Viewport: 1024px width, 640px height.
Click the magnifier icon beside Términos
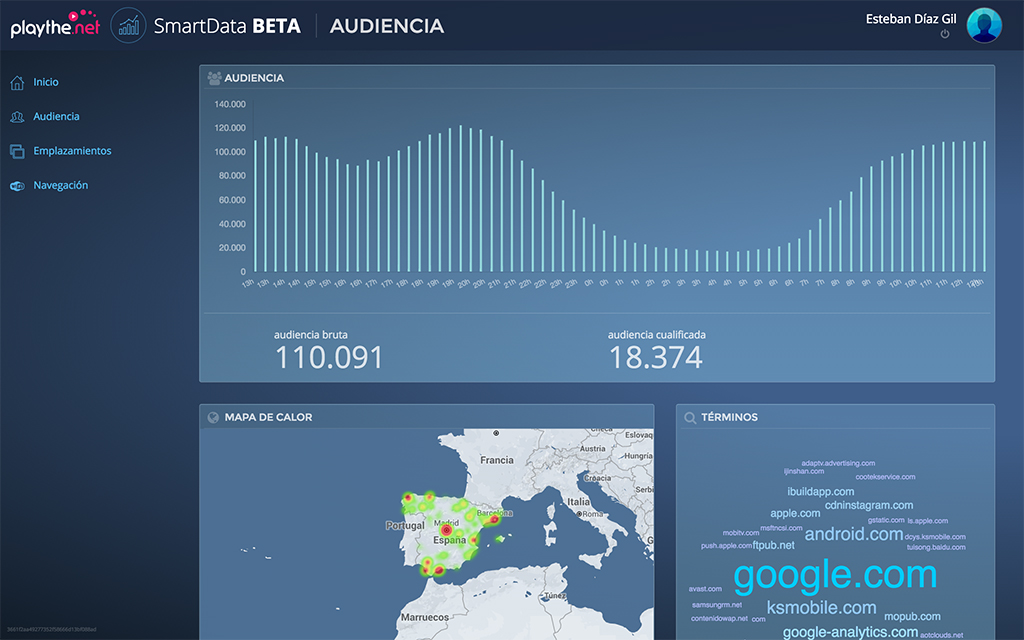[690, 417]
